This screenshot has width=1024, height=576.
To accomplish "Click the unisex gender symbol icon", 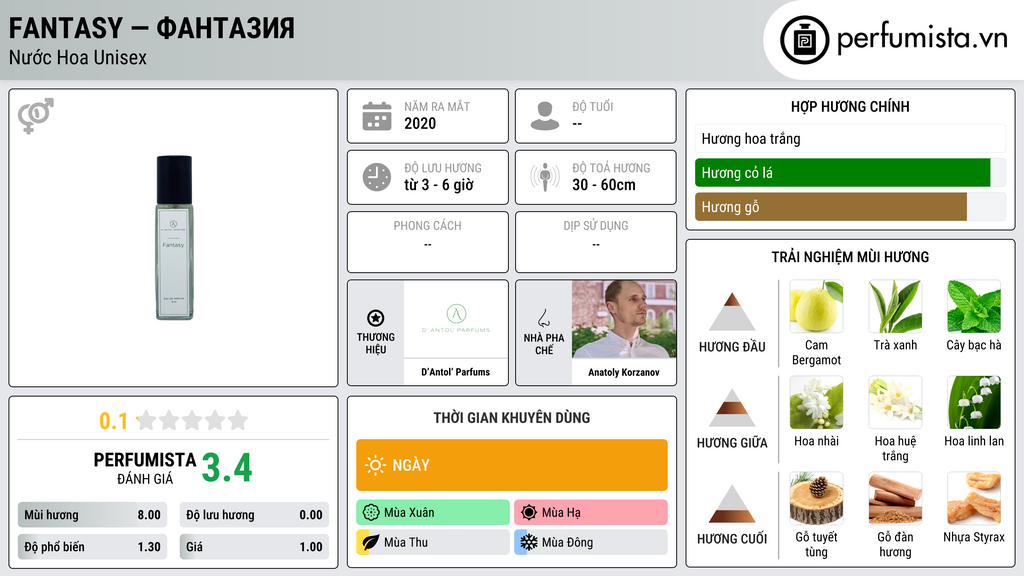I will click(36, 116).
